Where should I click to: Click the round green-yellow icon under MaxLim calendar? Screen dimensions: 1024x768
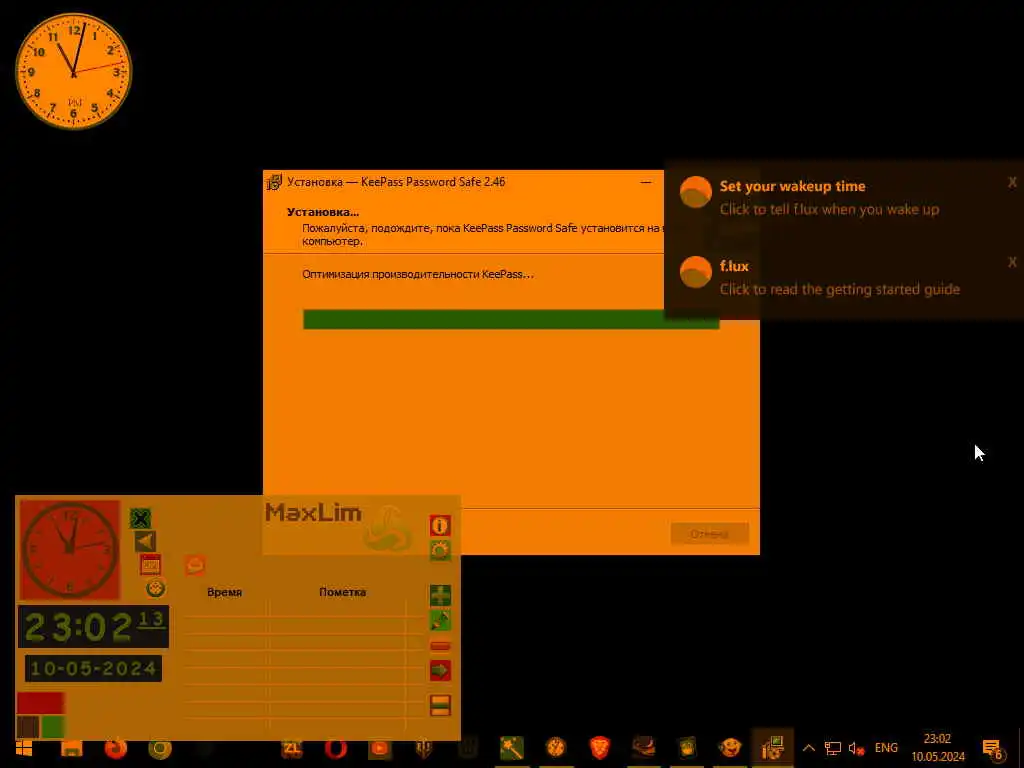(155, 588)
